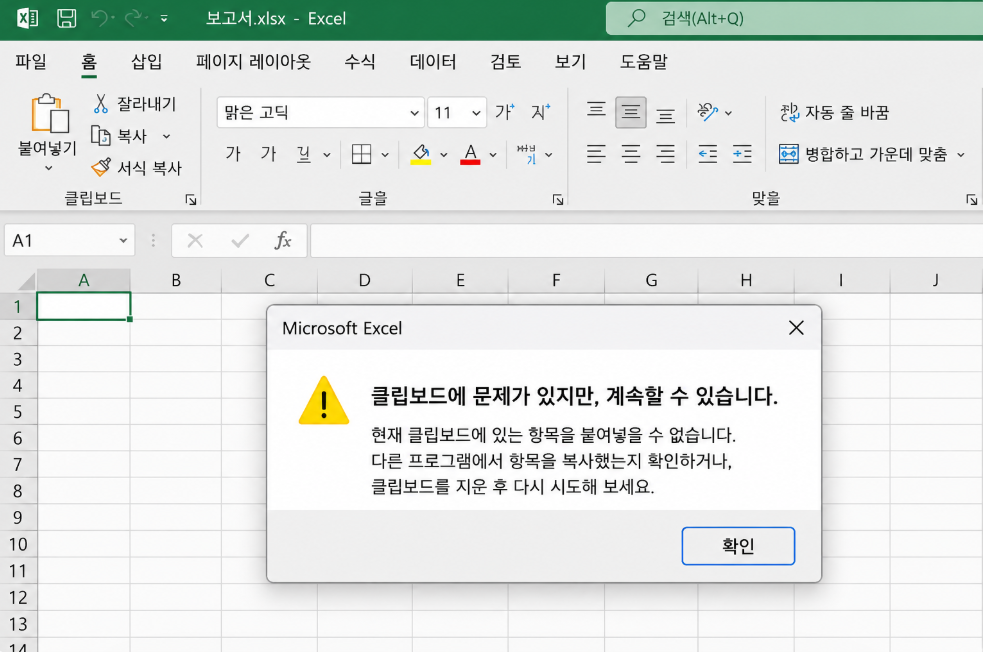Toggle top align icon
Screen dimensions: 983x652
(x=596, y=110)
